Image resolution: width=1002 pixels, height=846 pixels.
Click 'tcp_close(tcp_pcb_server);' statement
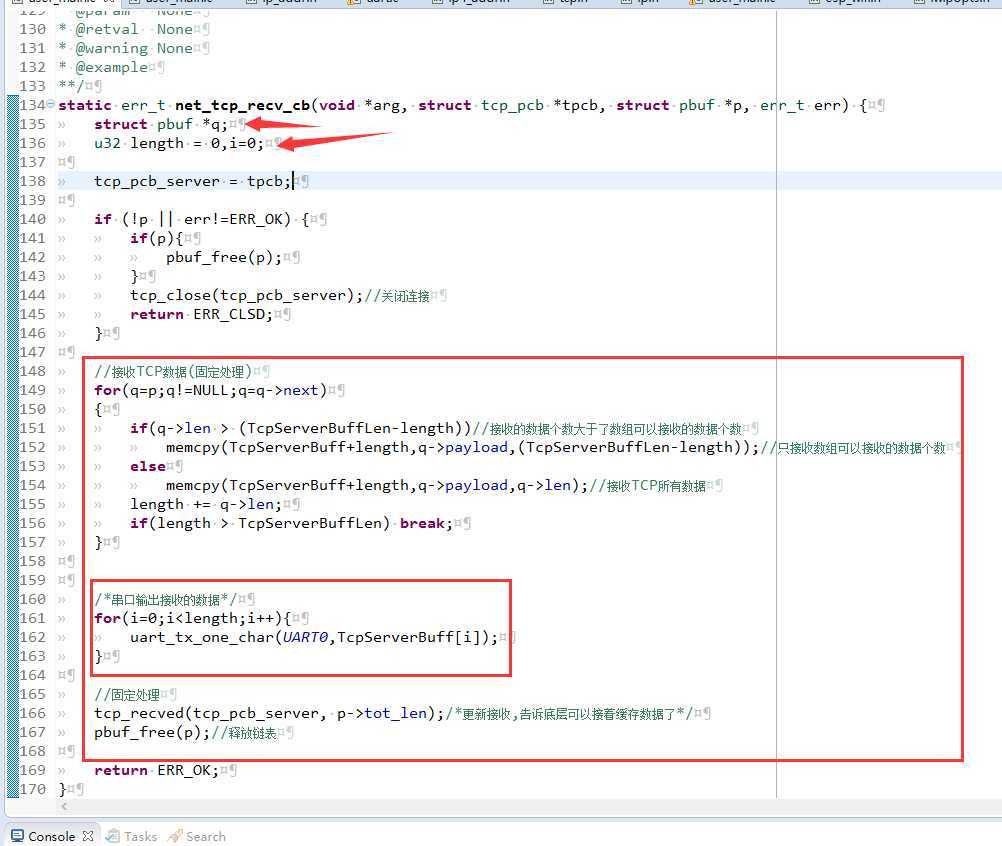pos(247,295)
